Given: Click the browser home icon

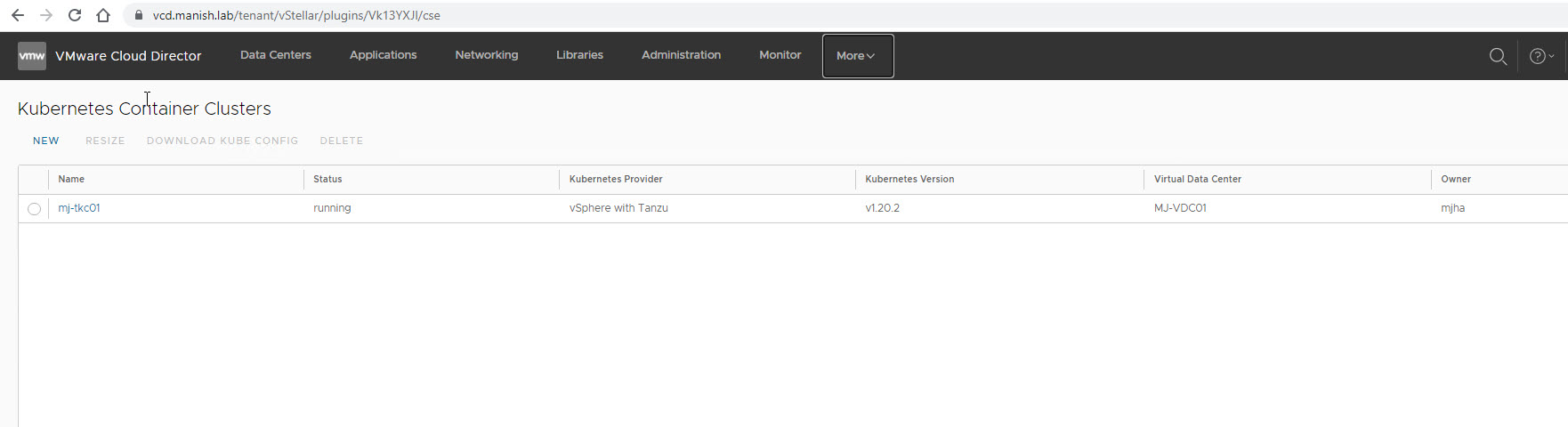Looking at the screenshot, I should click(103, 15).
